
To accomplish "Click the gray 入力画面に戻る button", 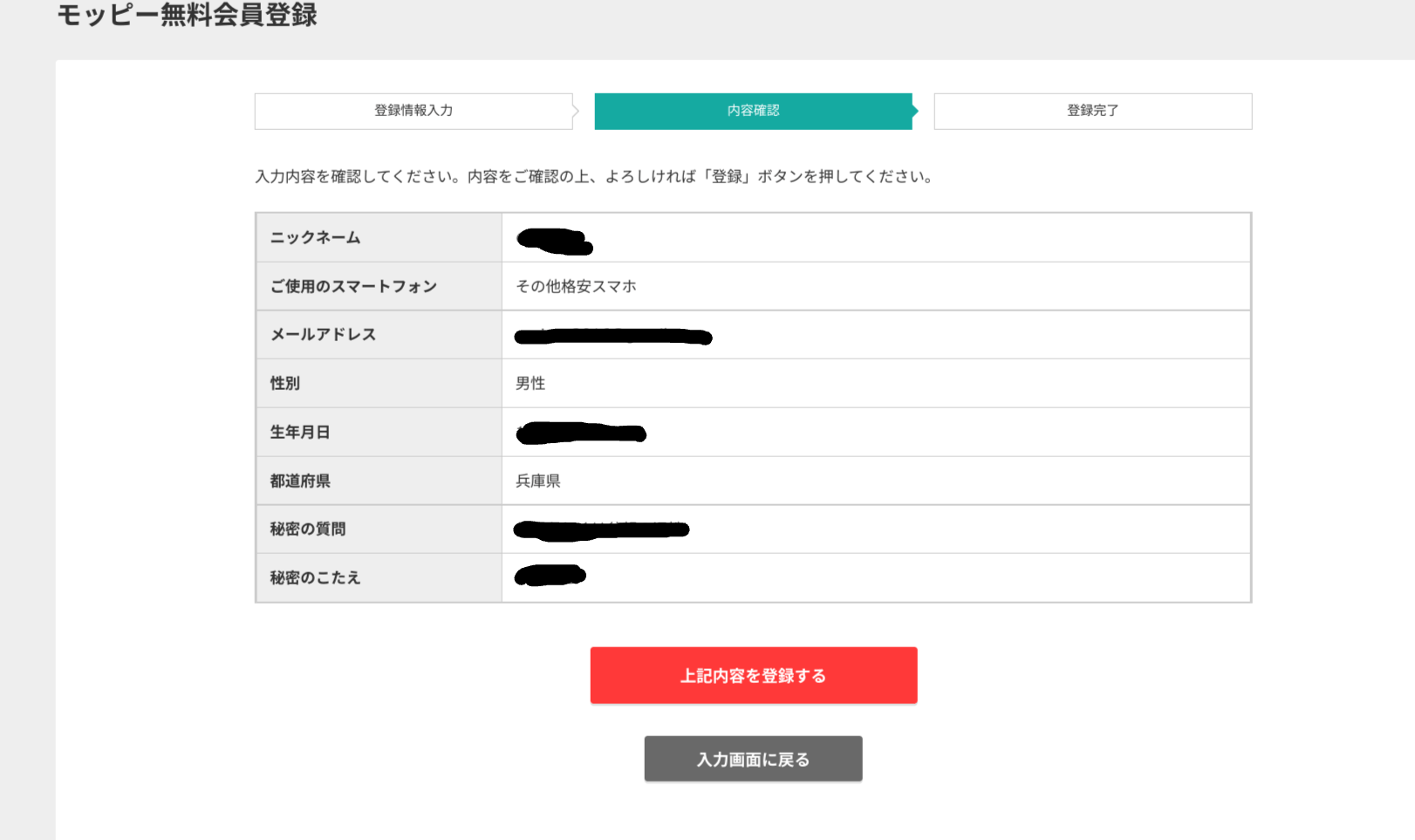I will [753, 759].
